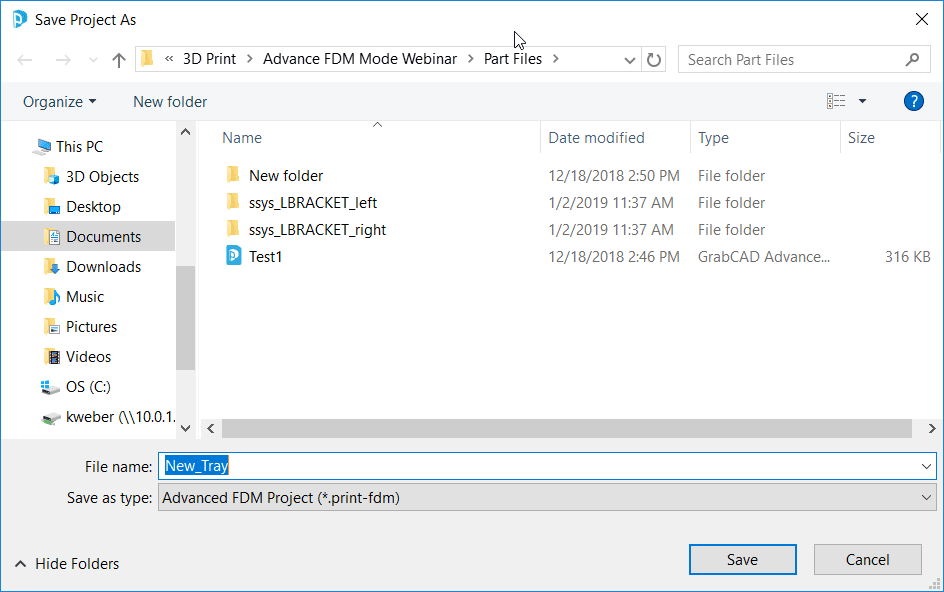This screenshot has height=592, width=944.
Task: Click the Test1 GrabCAD file icon
Action: point(234,256)
